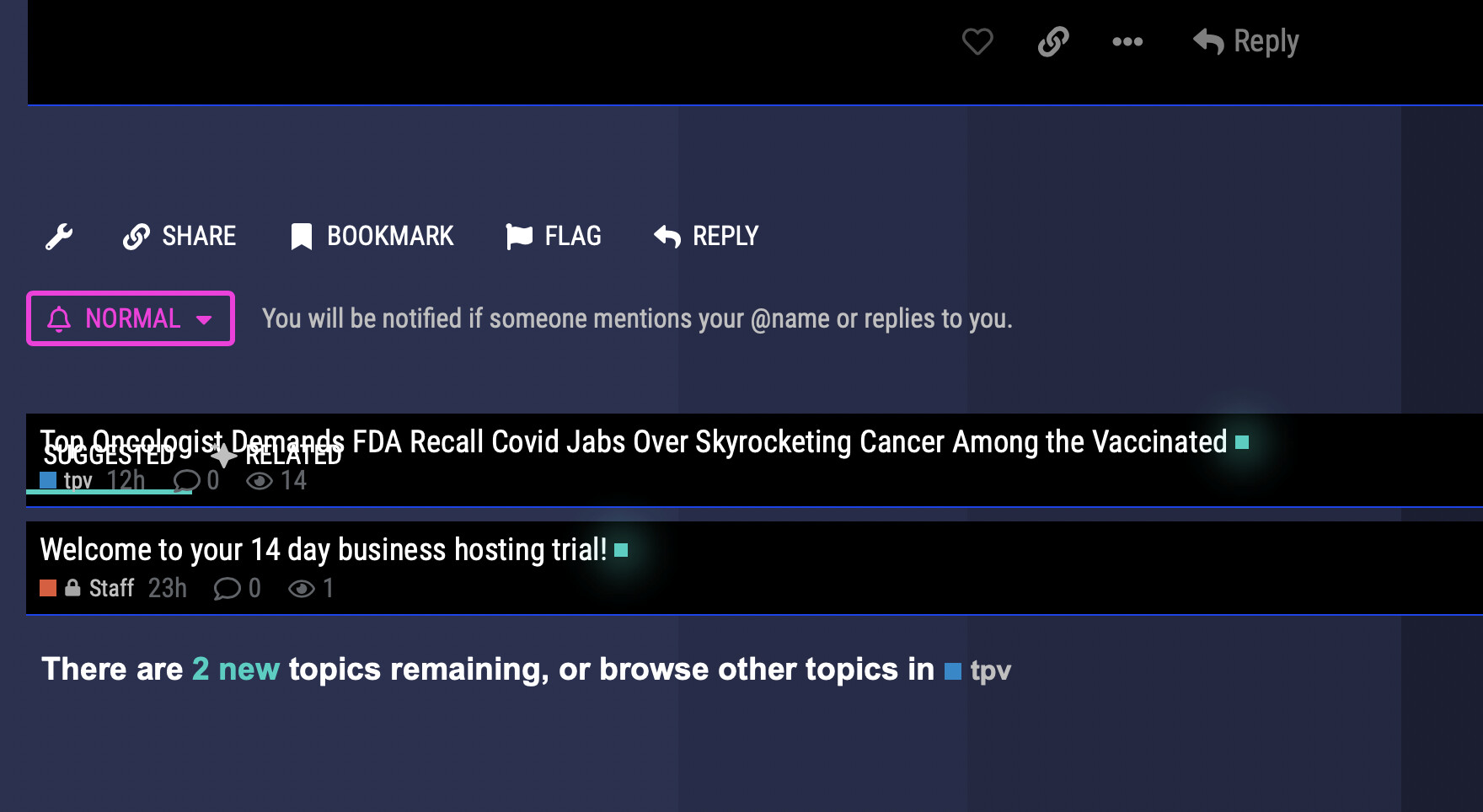Click the eye views icon showing 14
The width and height of the screenshot is (1483, 812).
coord(260,481)
